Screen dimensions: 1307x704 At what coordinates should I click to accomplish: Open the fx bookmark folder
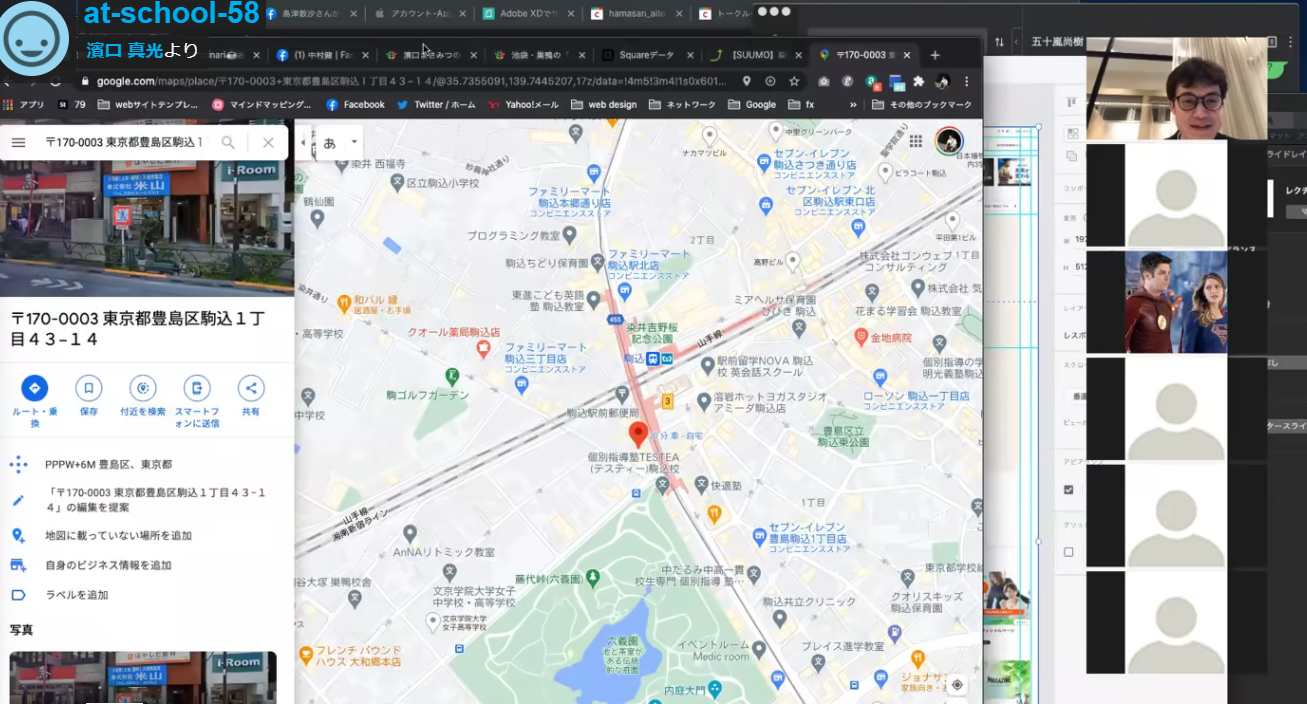(x=803, y=104)
